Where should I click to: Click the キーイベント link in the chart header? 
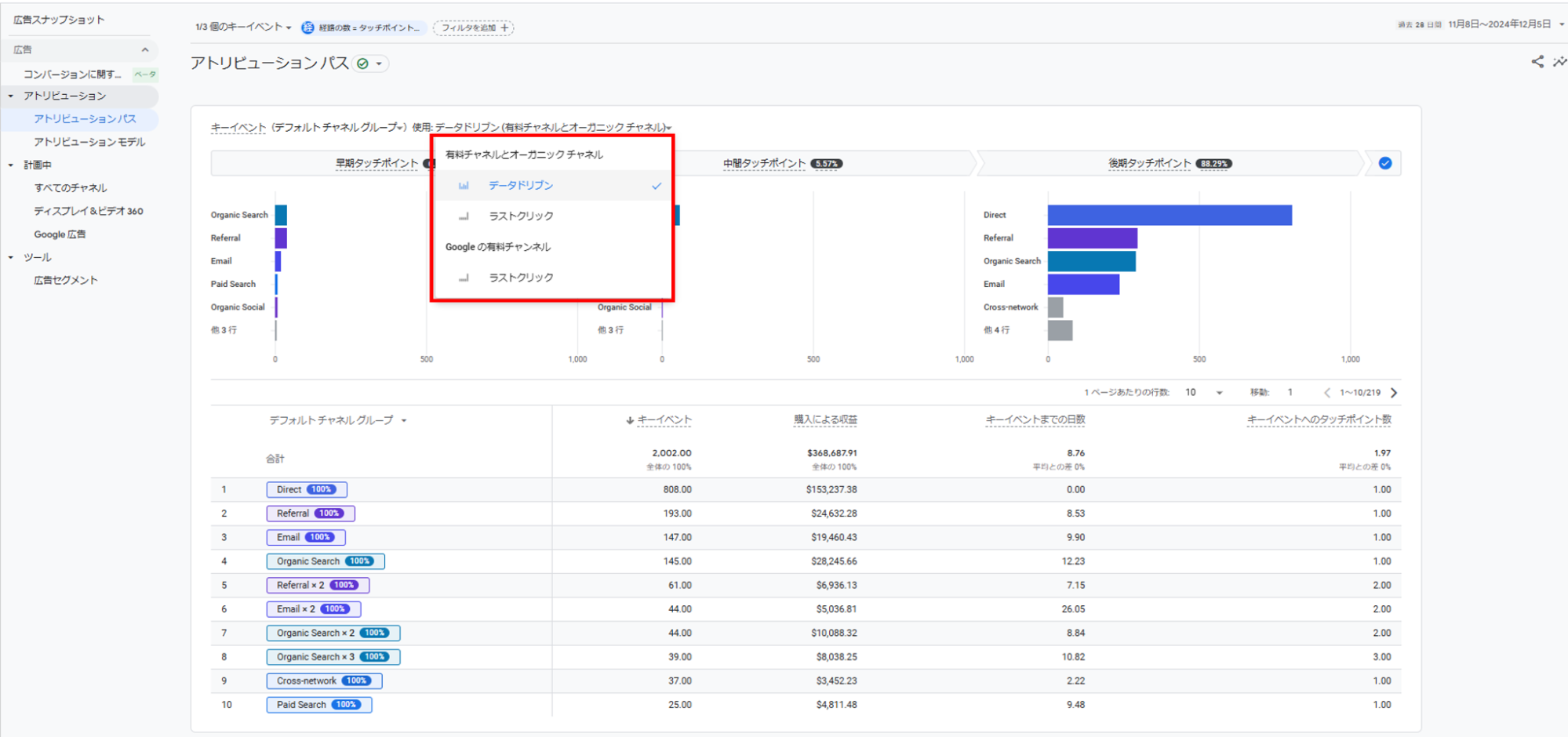coord(238,127)
